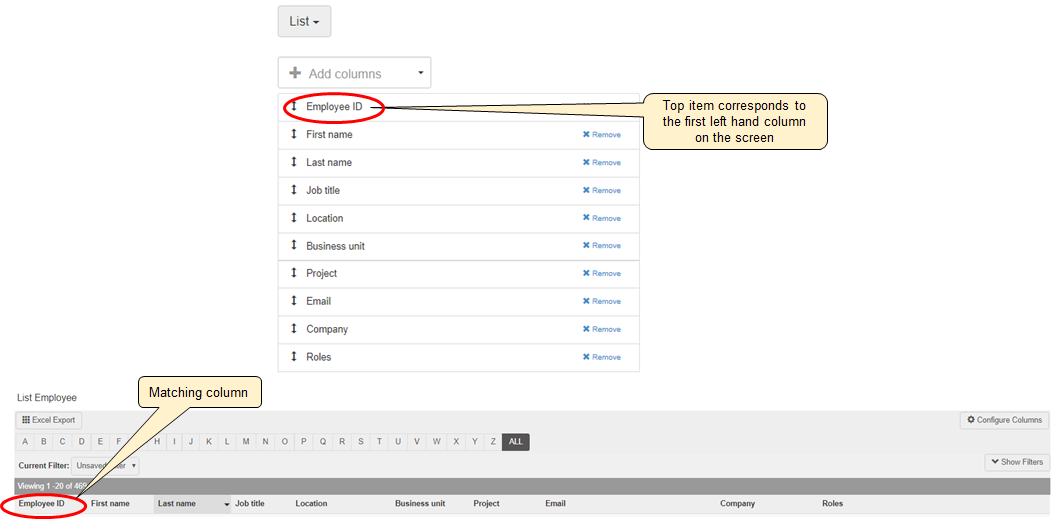Viewport: 1054px width, 519px height.
Task: Remove the Project column
Action: [x=601, y=273]
